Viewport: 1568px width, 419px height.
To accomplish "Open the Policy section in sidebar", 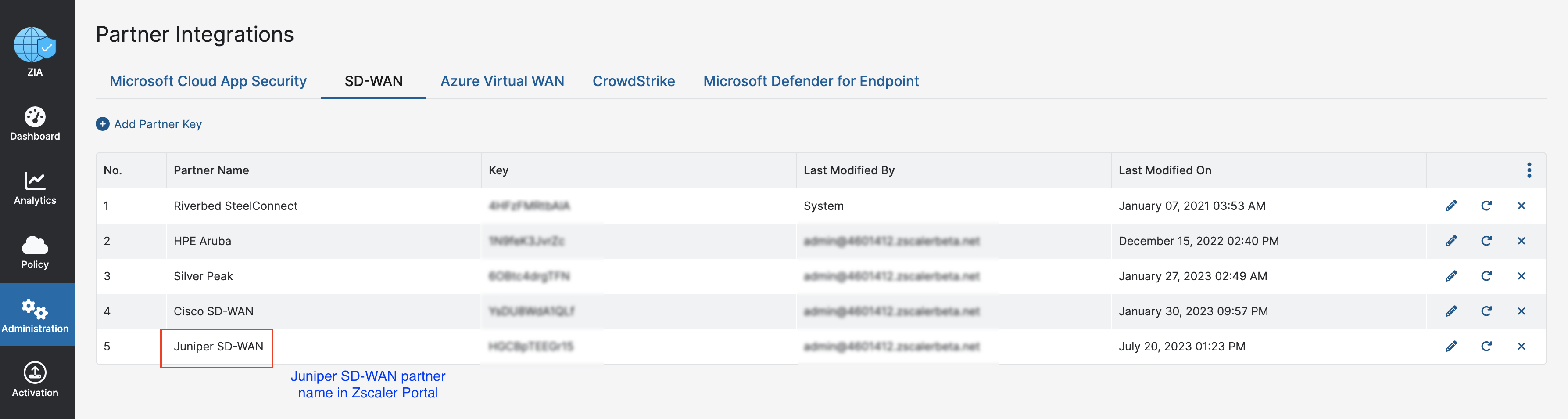I will pos(35,252).
